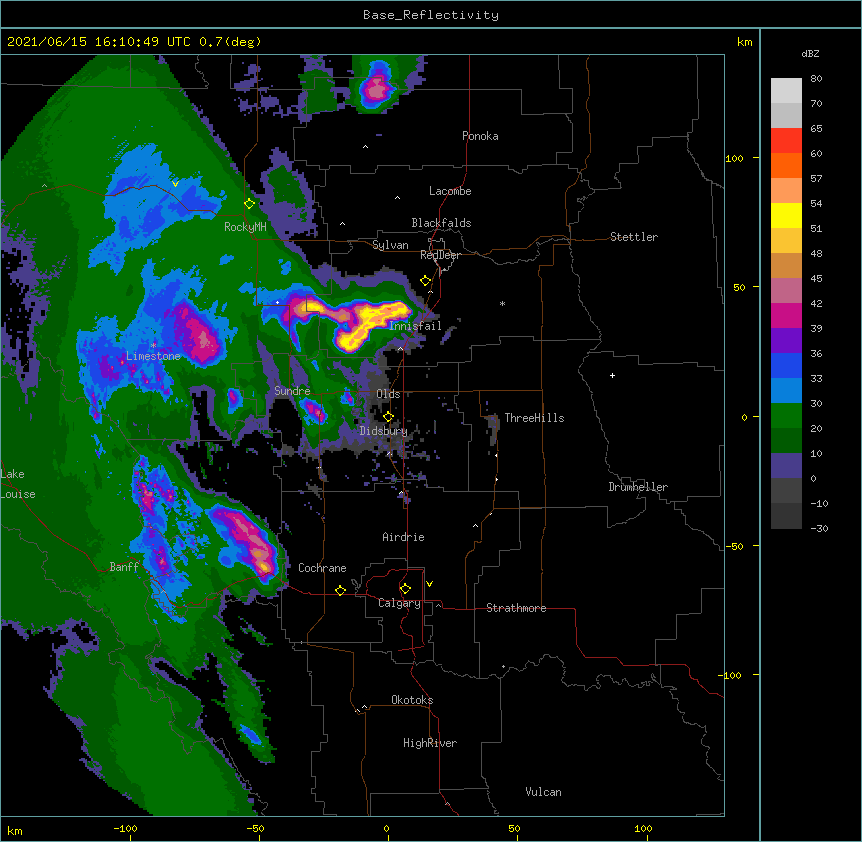
Task: Click the white 80 dBZ legend swatch
Action: click(x=786, y=91)
